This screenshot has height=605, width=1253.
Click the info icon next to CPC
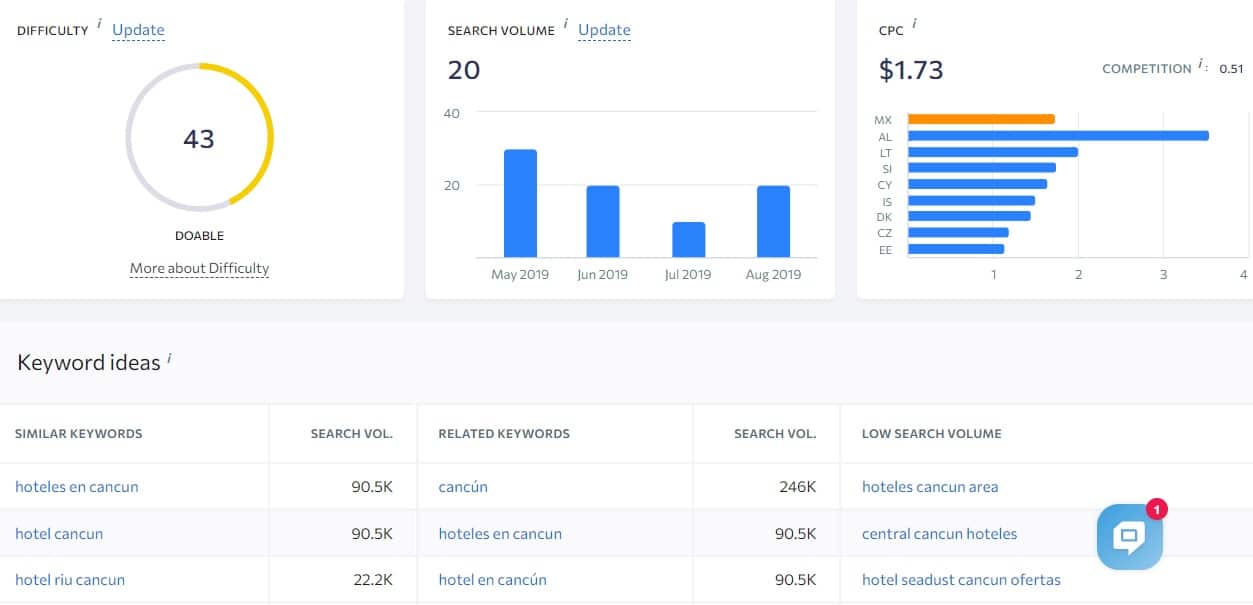click(x=914, y=24)
